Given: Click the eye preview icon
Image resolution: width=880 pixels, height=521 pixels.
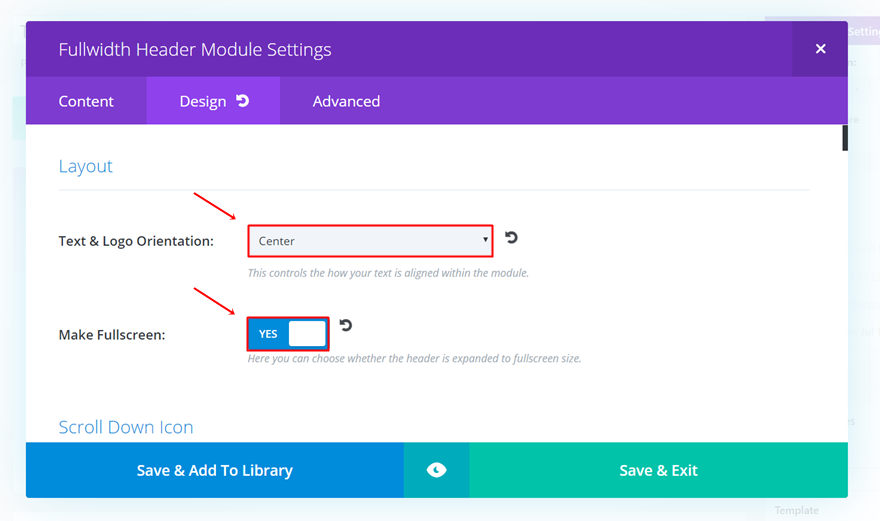Looking at the screenshot, I should point(436,470).
